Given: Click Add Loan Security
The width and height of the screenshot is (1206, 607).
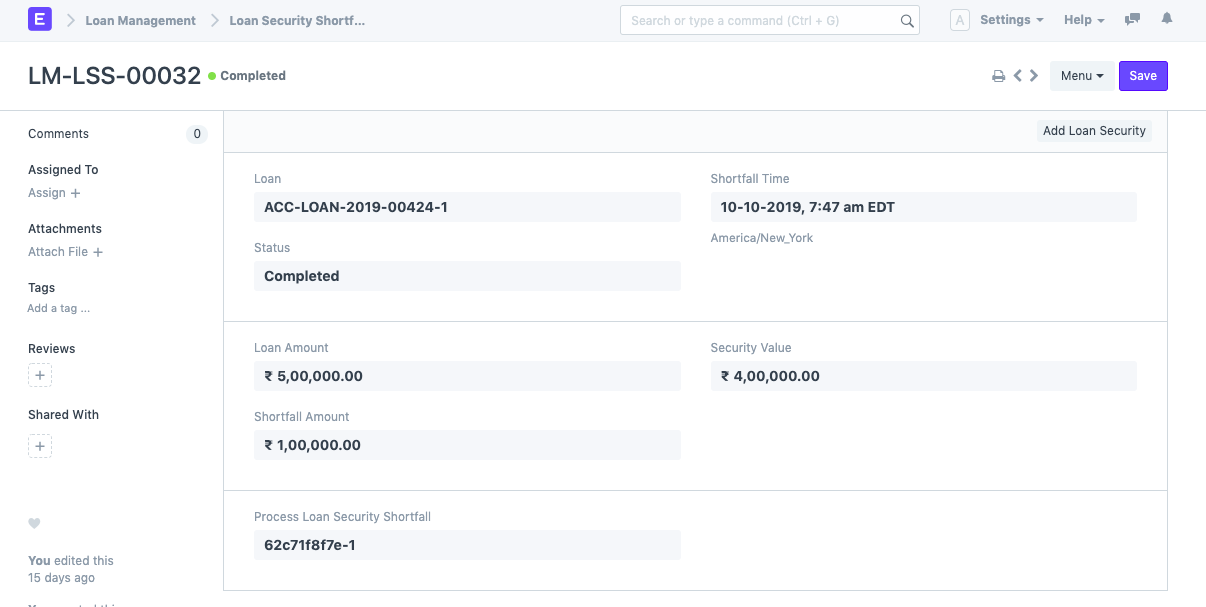Looking at the screenshot, I should point(1094,130).
